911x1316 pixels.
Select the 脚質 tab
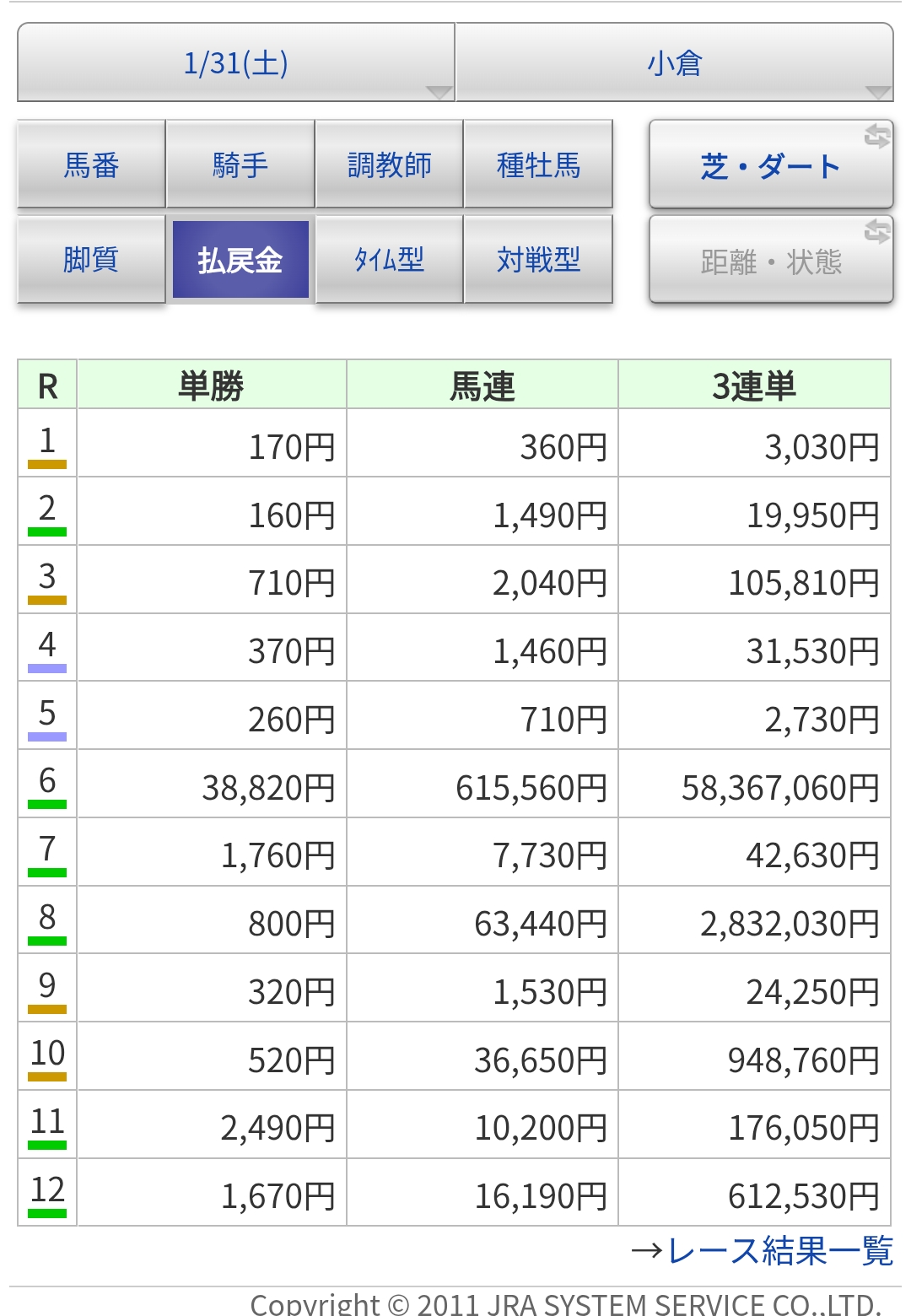(91, 260)
